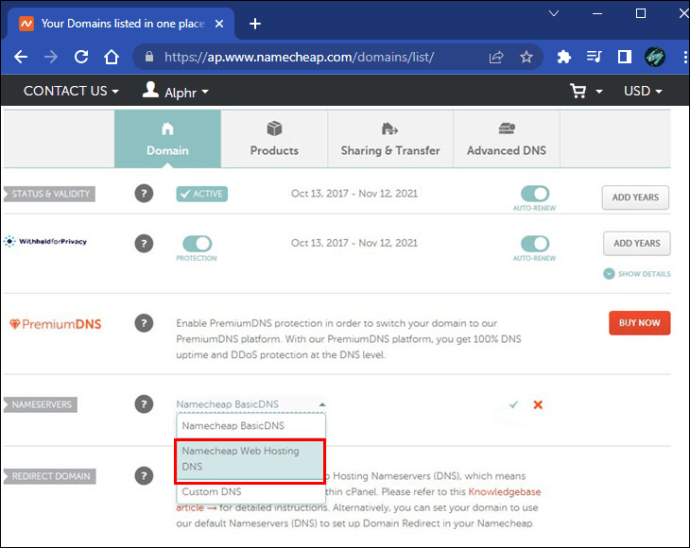Close the Your Domains browser tab
Image resolution: width=690 pixels, height=548 pixels.
click(x=219, y=24)
